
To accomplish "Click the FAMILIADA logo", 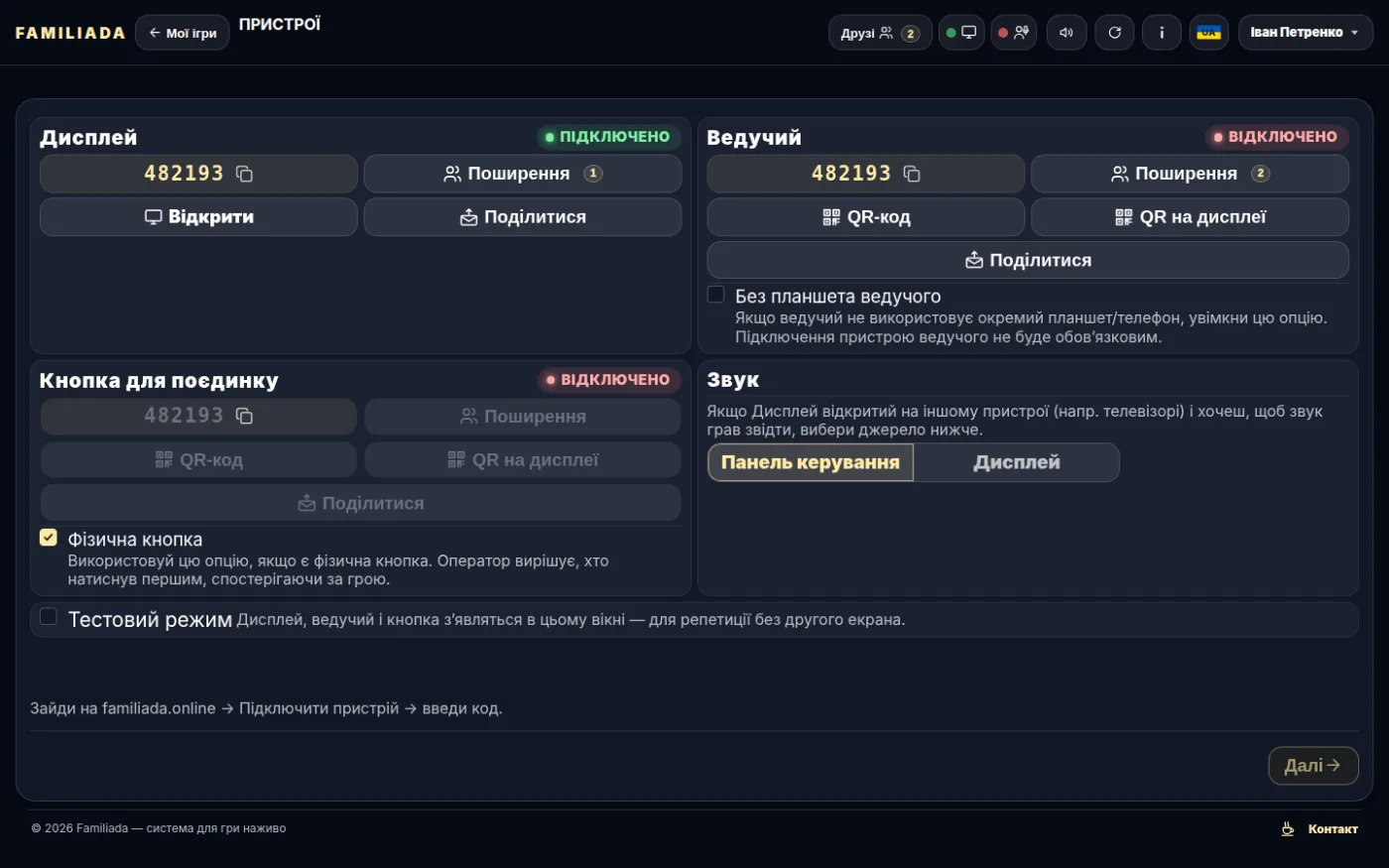I will click(70, 33).
